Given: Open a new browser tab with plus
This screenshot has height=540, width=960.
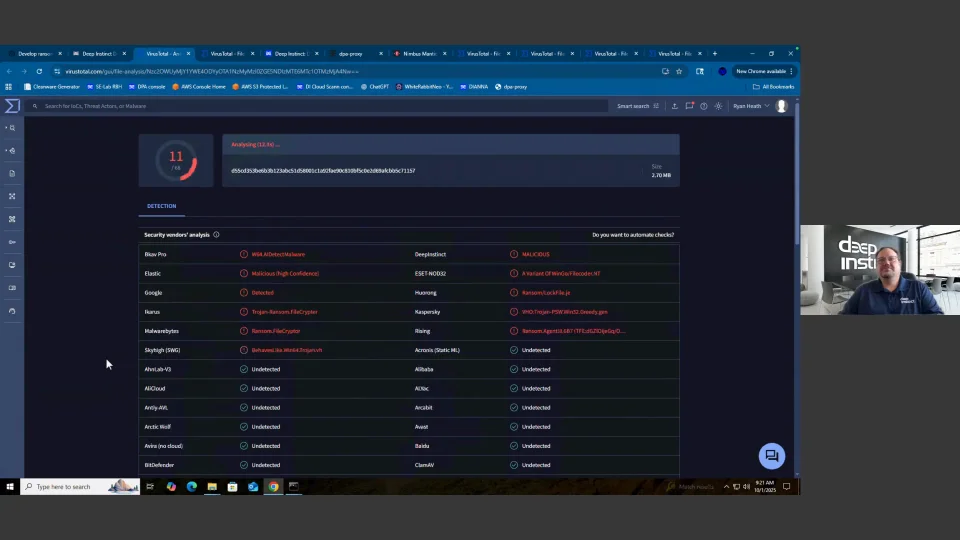Looking at the screenshot, I should [714, 54].
